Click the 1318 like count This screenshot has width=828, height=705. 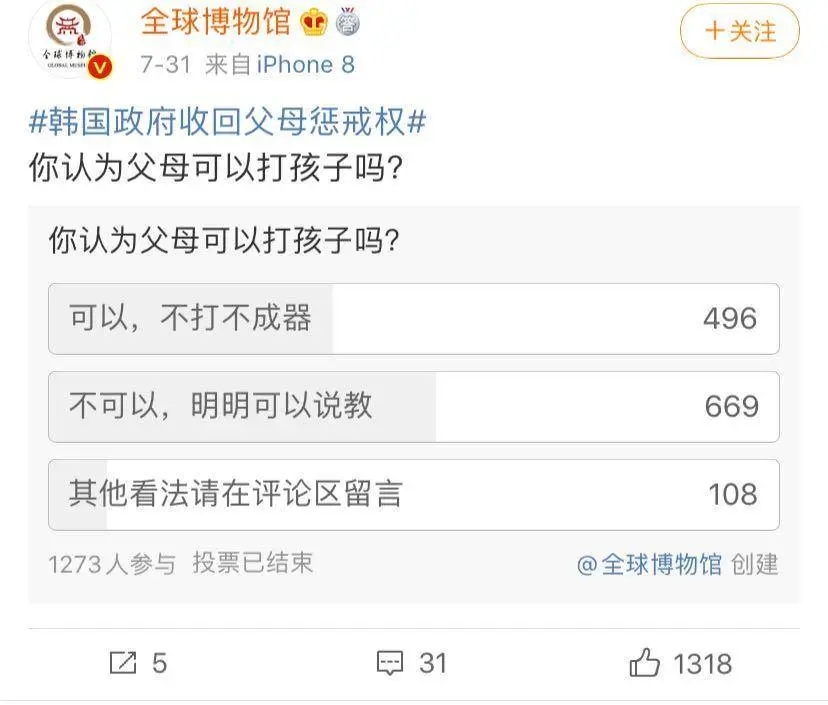pos(703,663)
